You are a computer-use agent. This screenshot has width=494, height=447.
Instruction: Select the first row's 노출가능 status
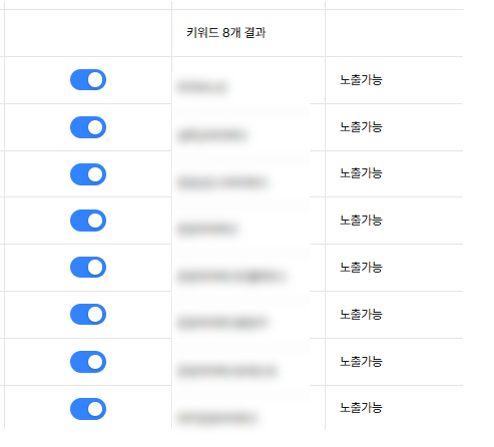tap(361, 80)
